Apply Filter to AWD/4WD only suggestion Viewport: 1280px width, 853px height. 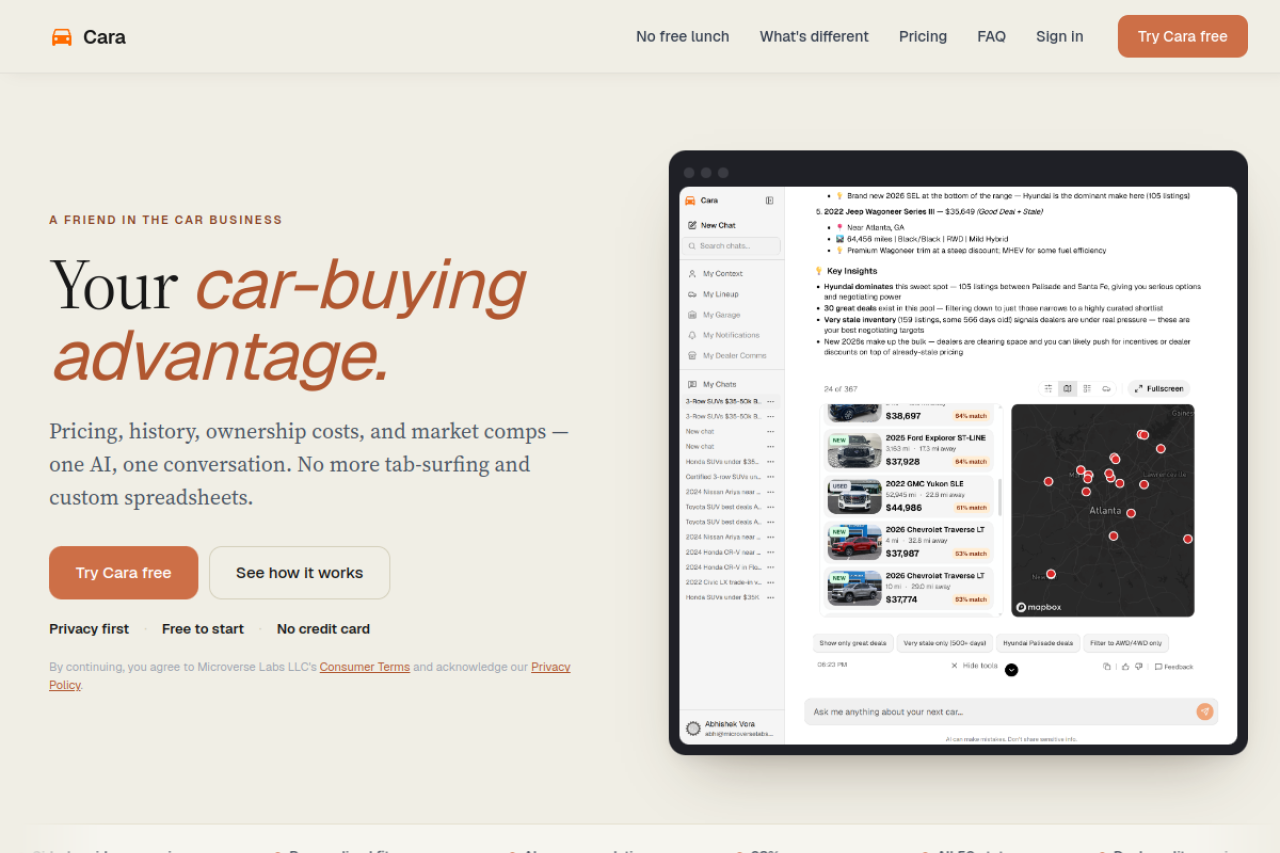click(x=1126, y=643)
